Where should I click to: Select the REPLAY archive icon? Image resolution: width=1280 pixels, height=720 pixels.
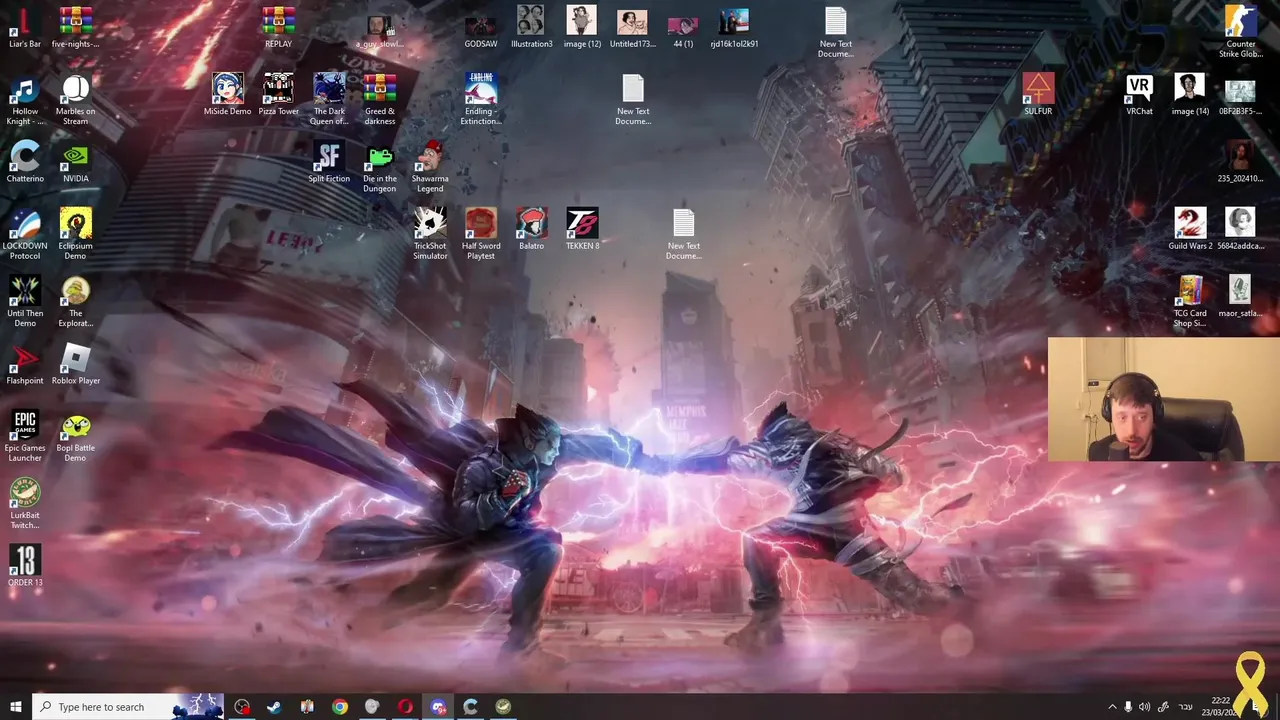coord(278,27)
